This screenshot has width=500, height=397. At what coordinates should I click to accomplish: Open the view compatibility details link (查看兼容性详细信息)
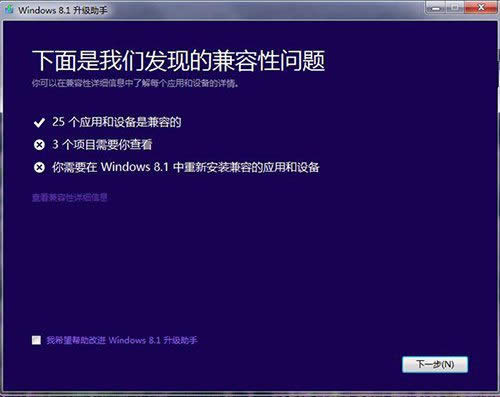[x=70, y=197]
